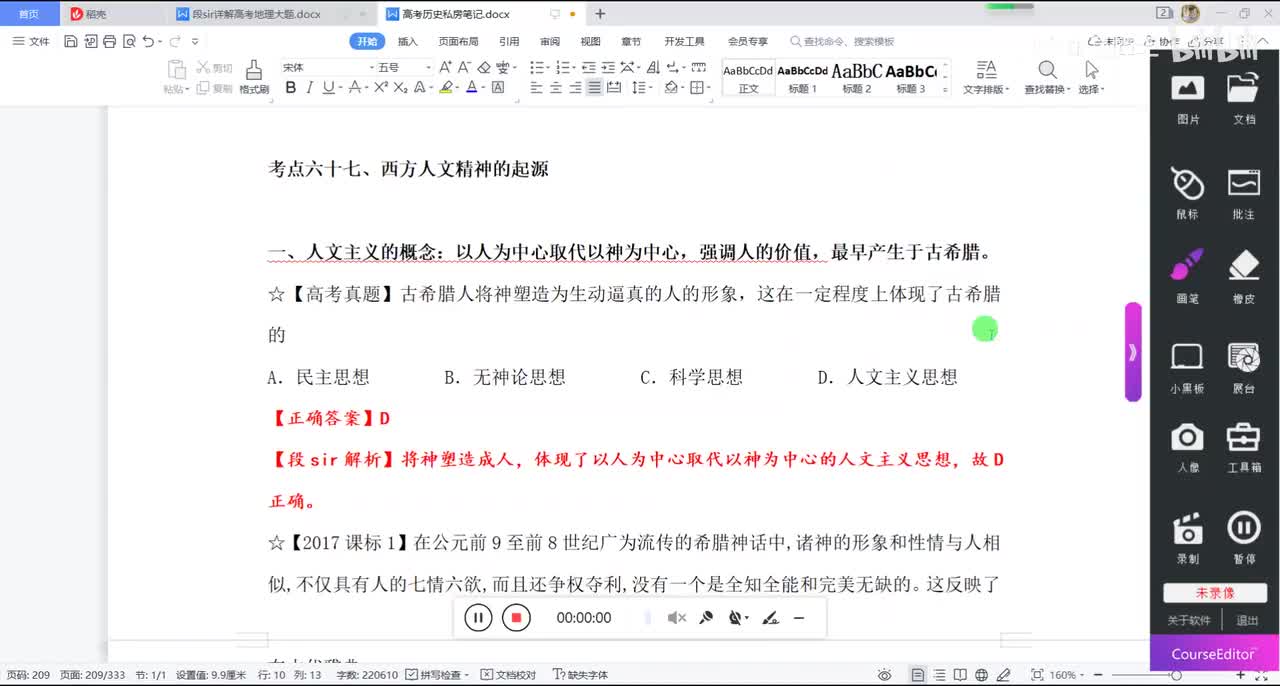Open the 工具箱 toolbox

1244,447
